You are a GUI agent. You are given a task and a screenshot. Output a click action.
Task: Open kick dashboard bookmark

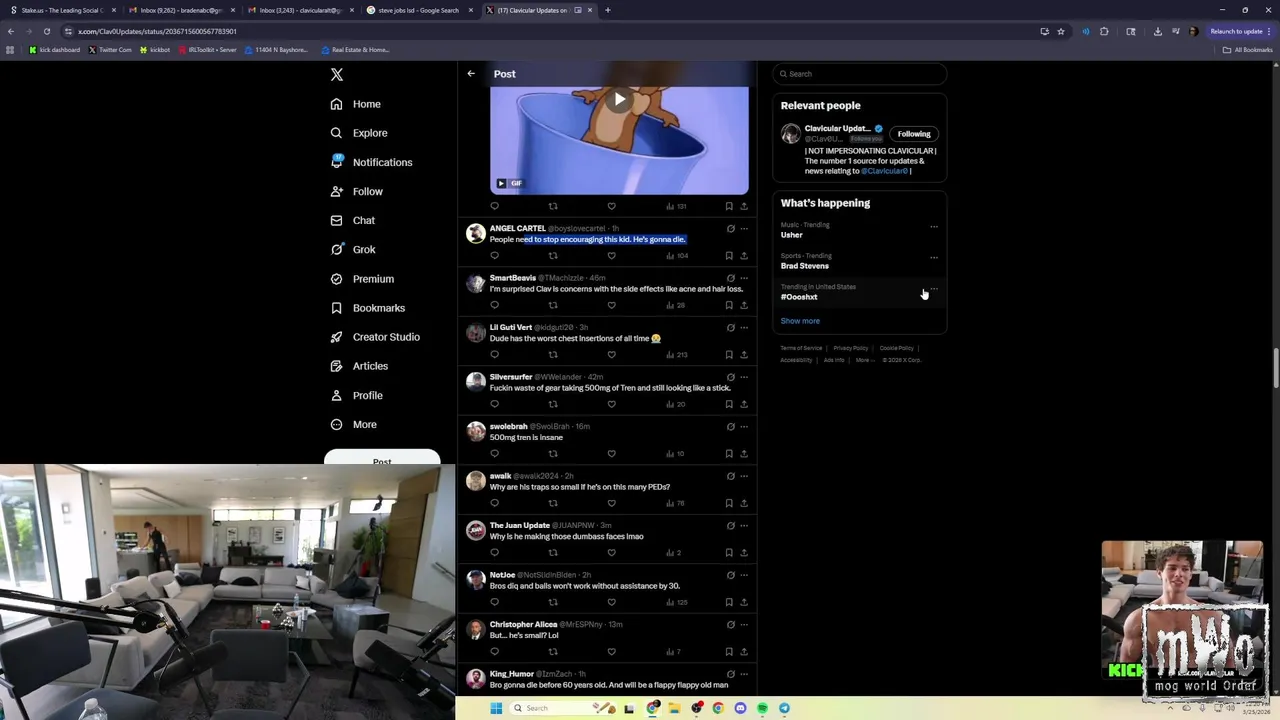55,50
